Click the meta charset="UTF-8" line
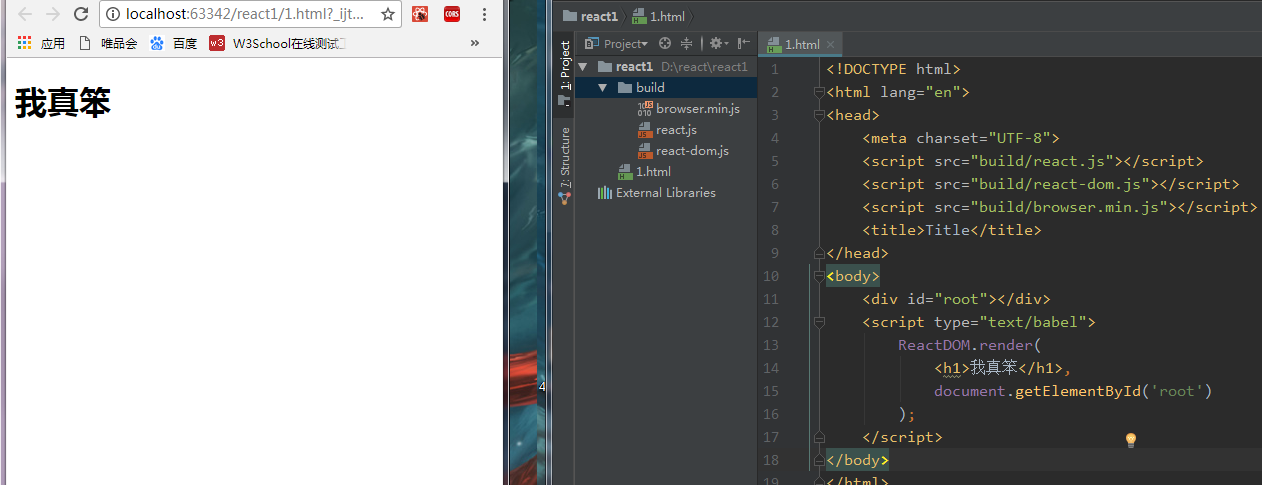1262x485 pixels. click(960, 138)
